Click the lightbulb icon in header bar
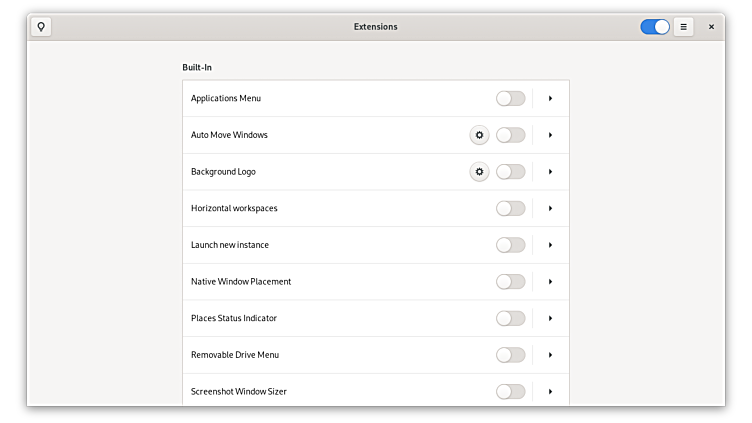The width and height of the screenshot is (752, 423). pyautogui.click(x=41, y=27)
